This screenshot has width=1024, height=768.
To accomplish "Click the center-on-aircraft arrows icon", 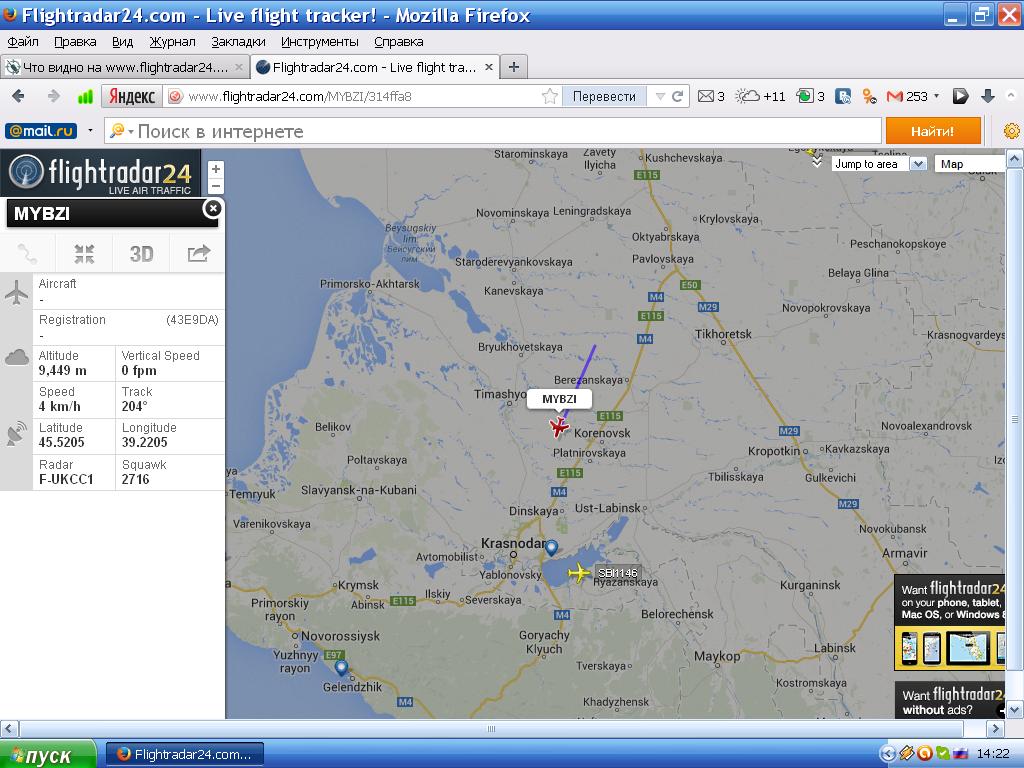I will click(84, 253).
